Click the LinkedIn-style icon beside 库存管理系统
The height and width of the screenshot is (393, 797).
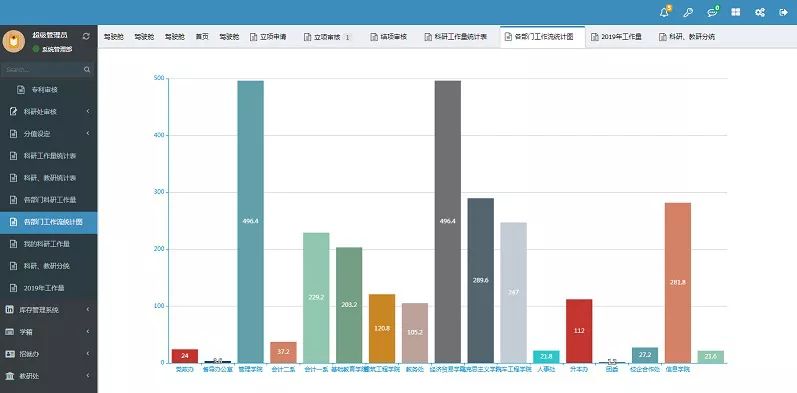(x=10, y=309)
